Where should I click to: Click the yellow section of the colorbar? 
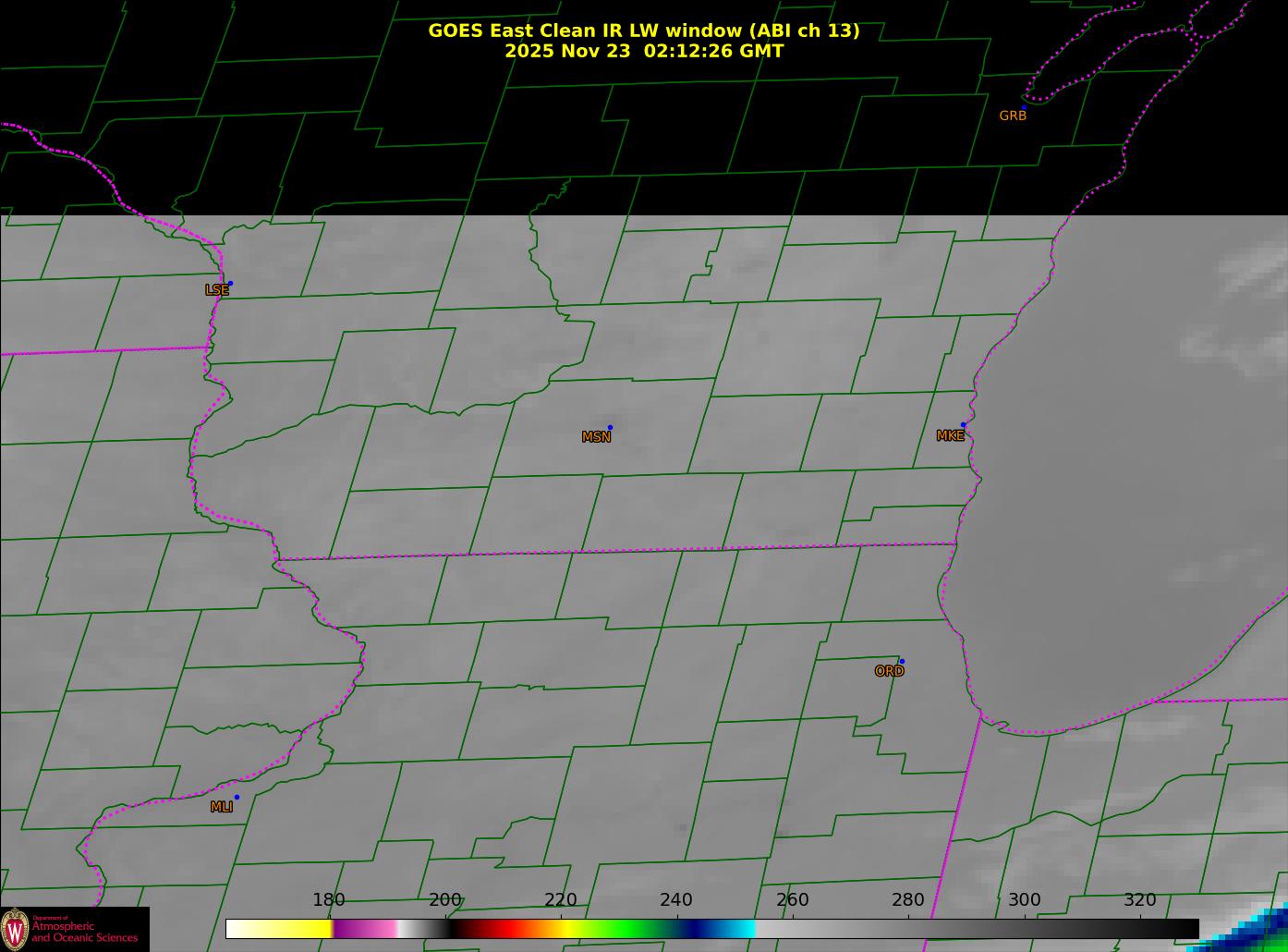(x=305, y=928)
